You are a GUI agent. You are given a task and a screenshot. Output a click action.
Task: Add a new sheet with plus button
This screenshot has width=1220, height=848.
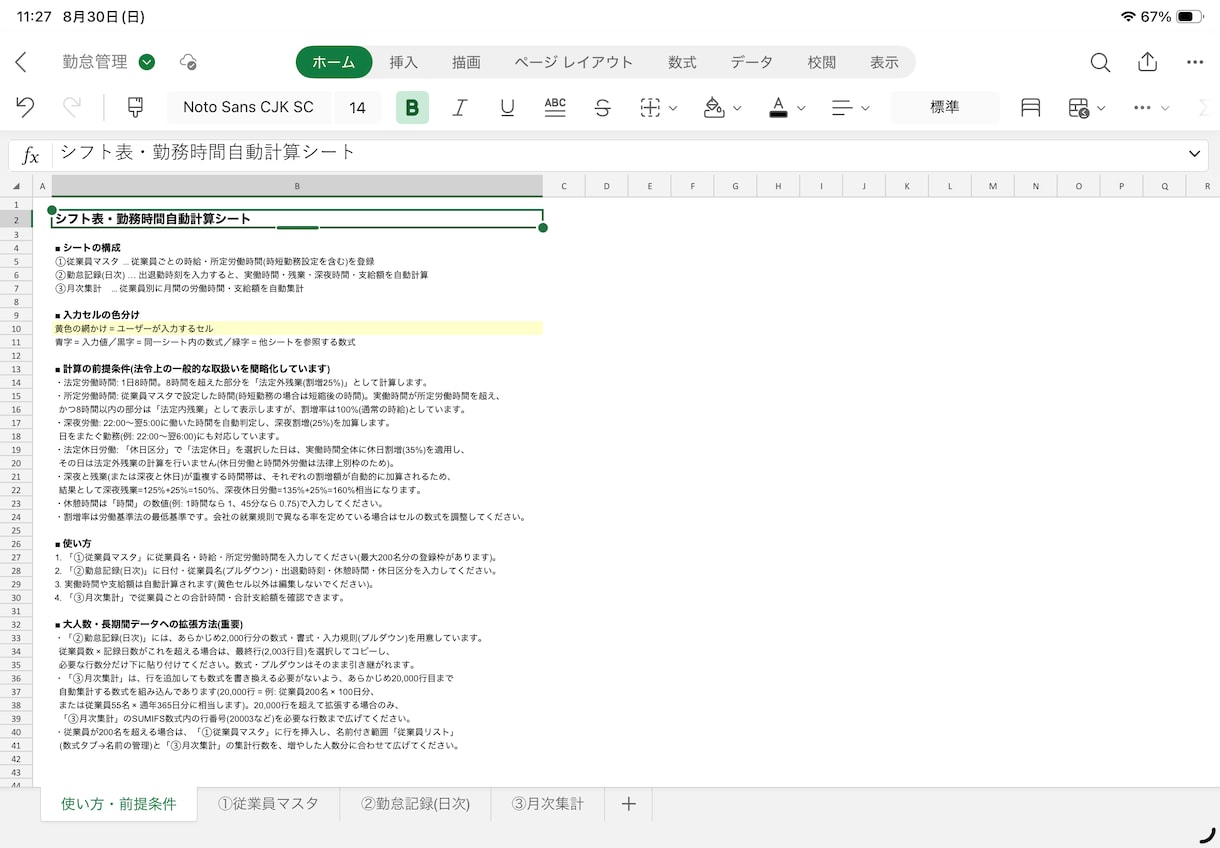coord(628,804)
